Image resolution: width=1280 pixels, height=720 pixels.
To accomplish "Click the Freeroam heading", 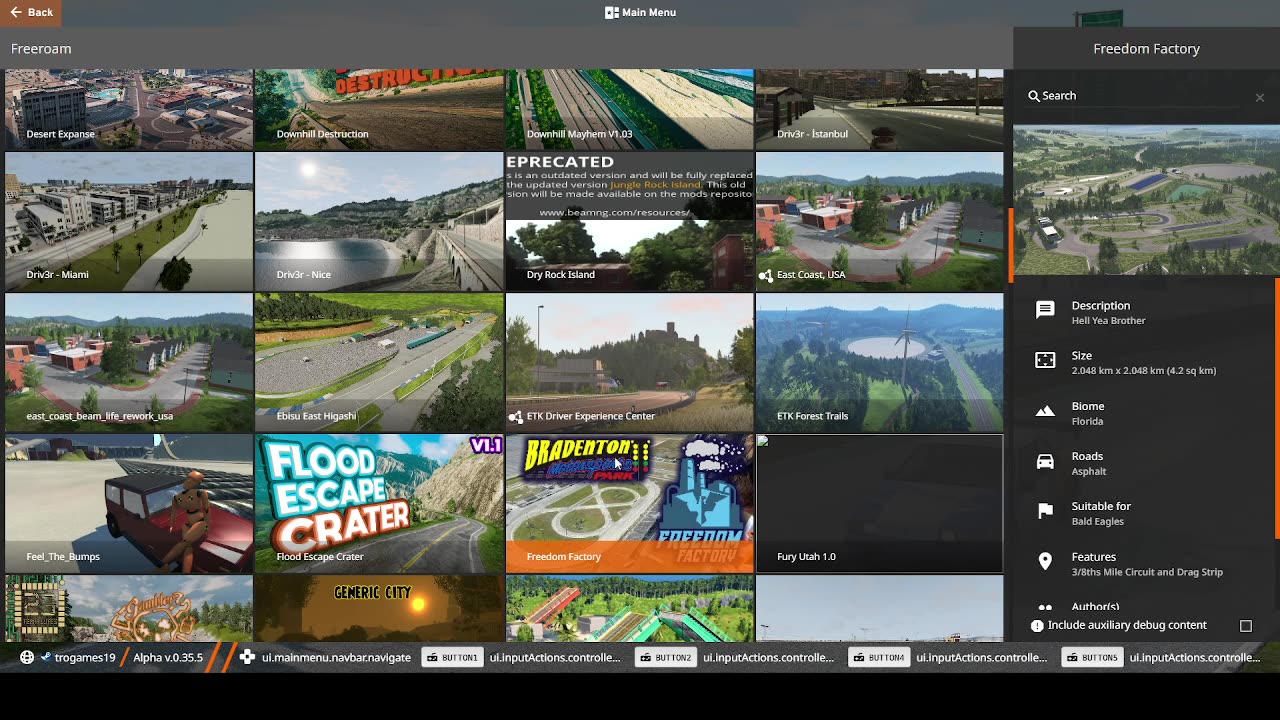I will [x=41, y=49].
